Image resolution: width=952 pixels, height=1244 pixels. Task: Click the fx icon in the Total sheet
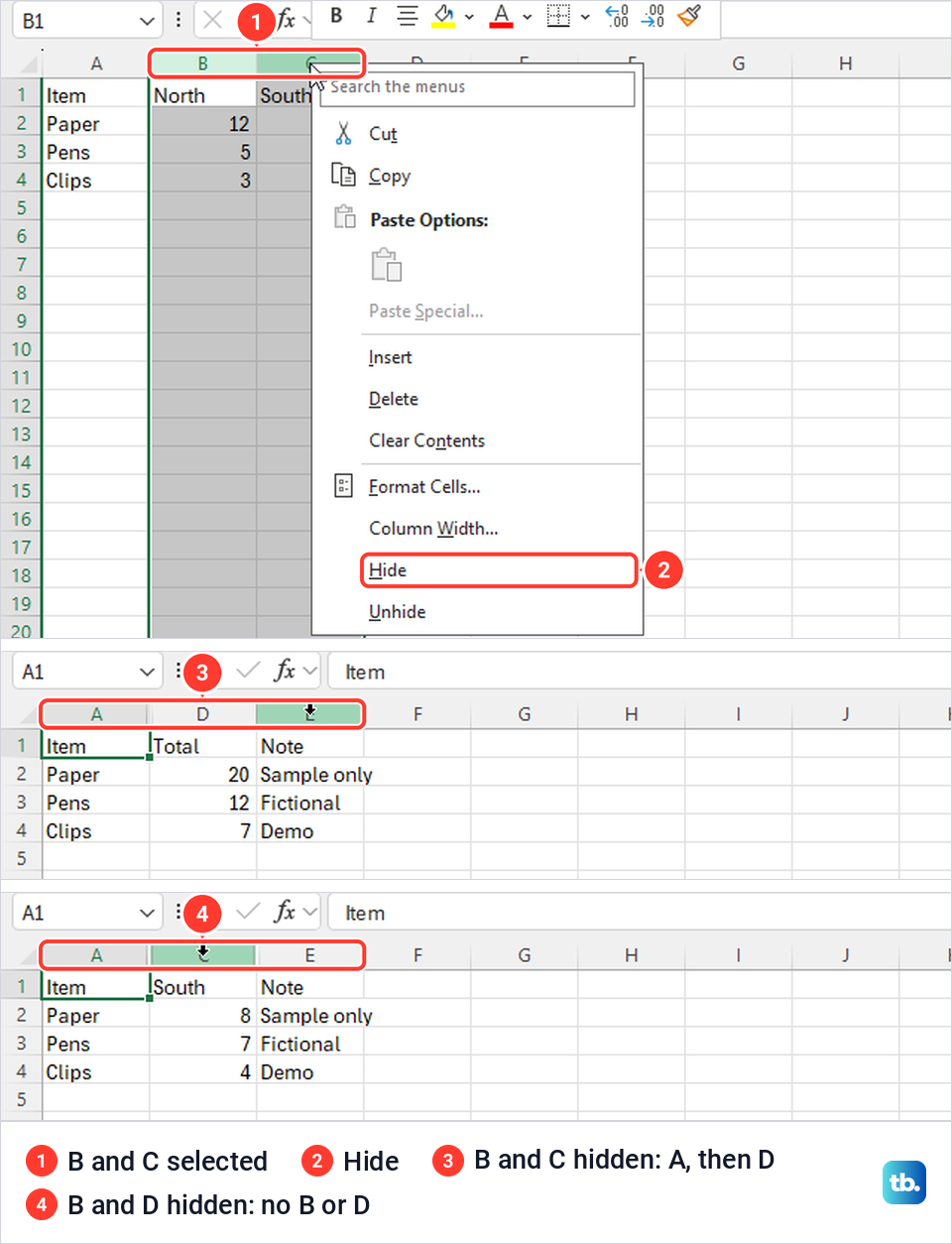(x=285, y=671)
